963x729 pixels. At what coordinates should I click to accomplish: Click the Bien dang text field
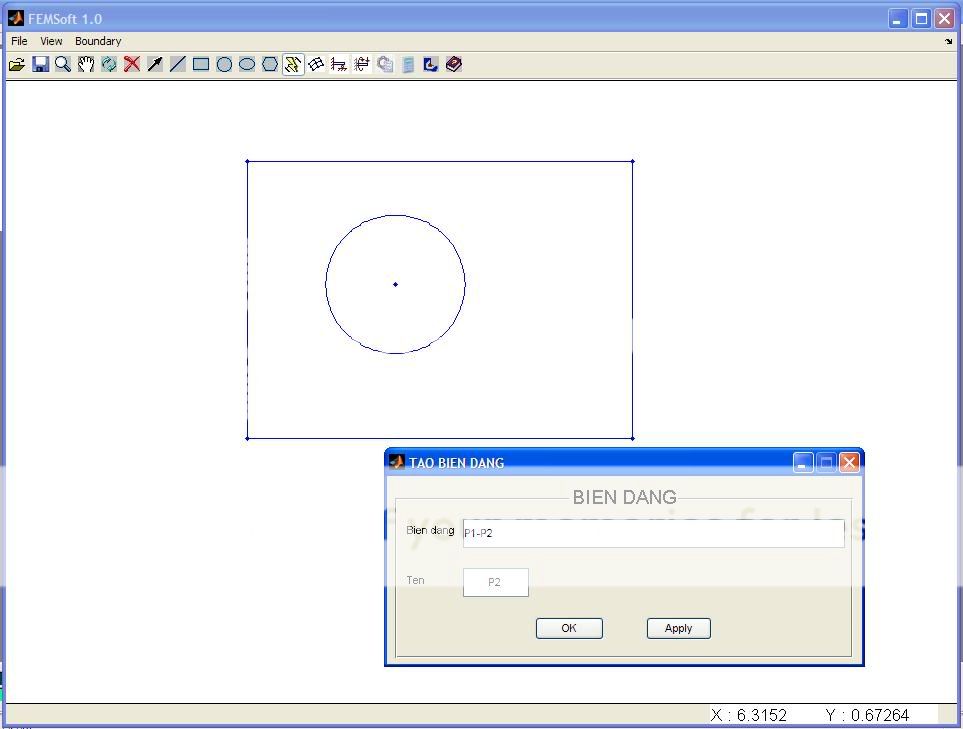point(653,533)
